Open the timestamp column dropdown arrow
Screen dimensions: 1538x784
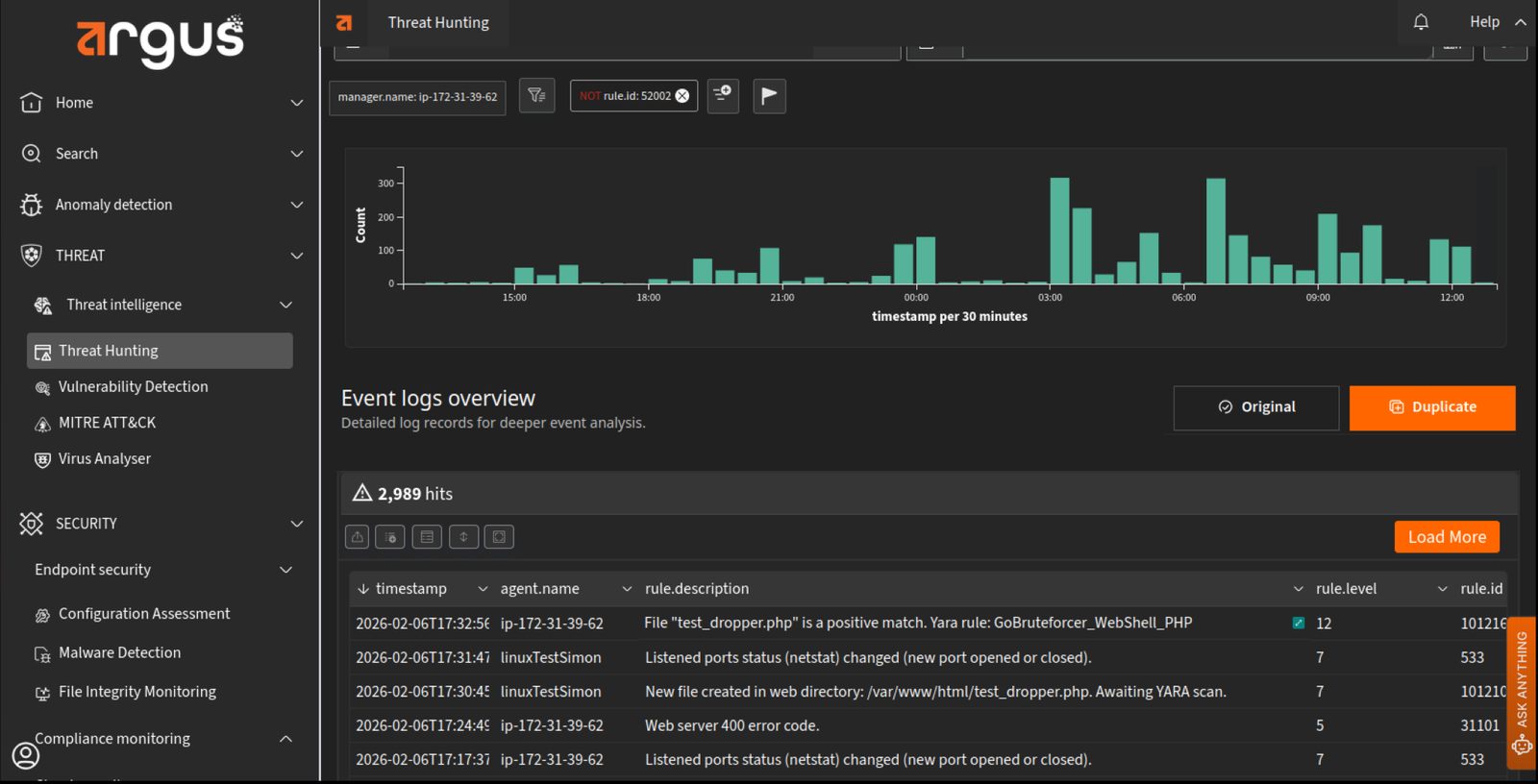pyautogui.click(x=483, y=589)
